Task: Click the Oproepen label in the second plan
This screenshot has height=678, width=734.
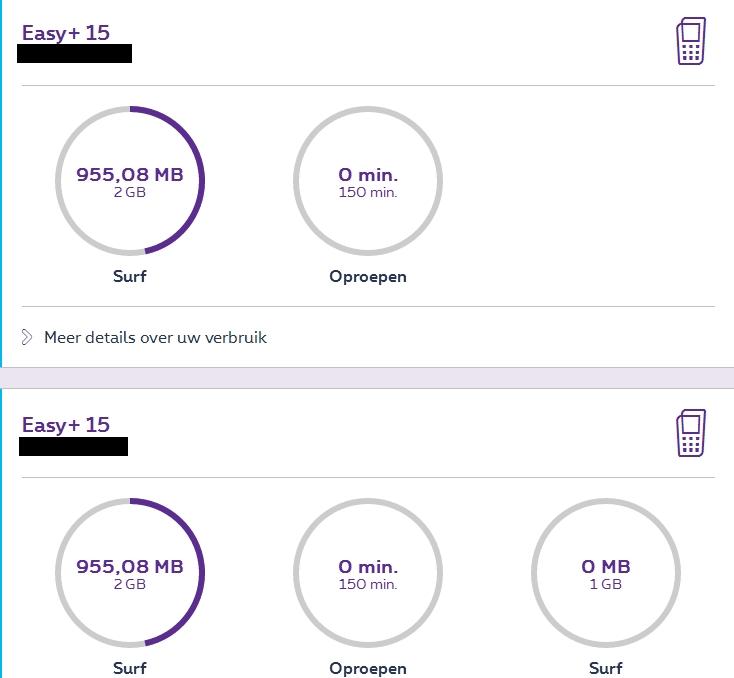Action: click(368, 668)
